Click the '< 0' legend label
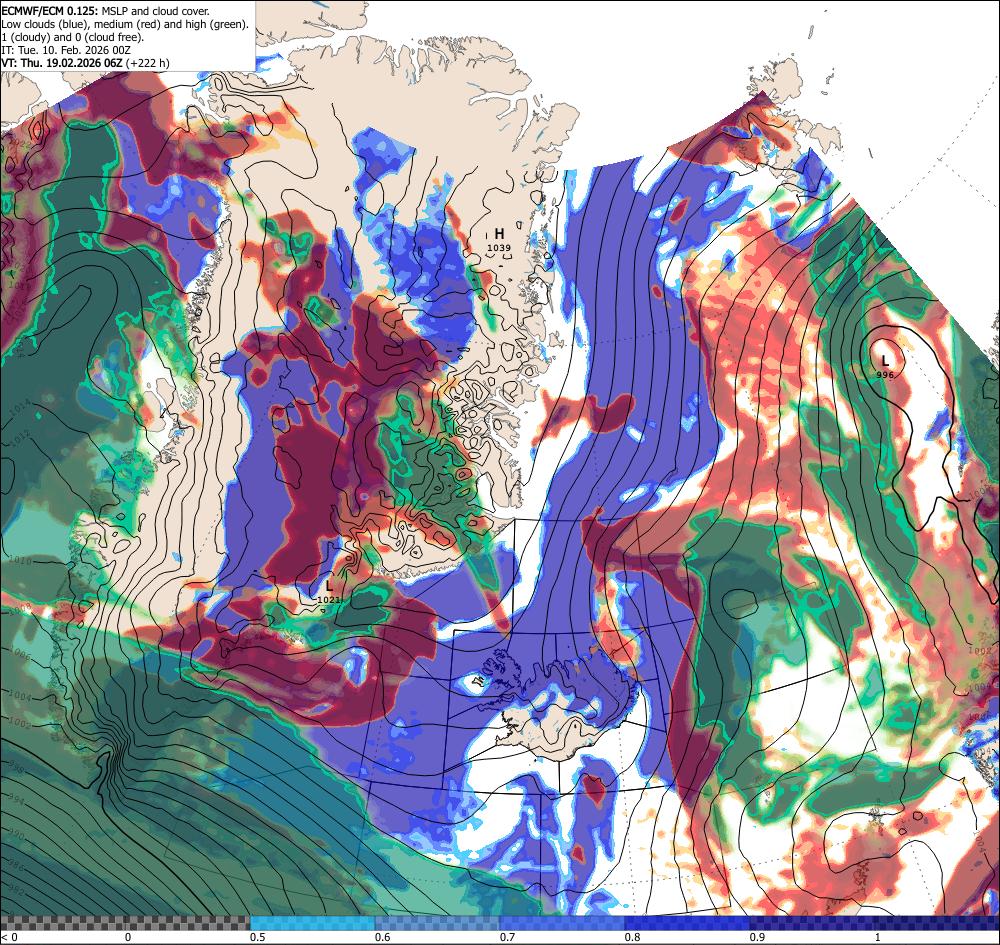This screenshot has height=945, width=1000. coord(8,937)
